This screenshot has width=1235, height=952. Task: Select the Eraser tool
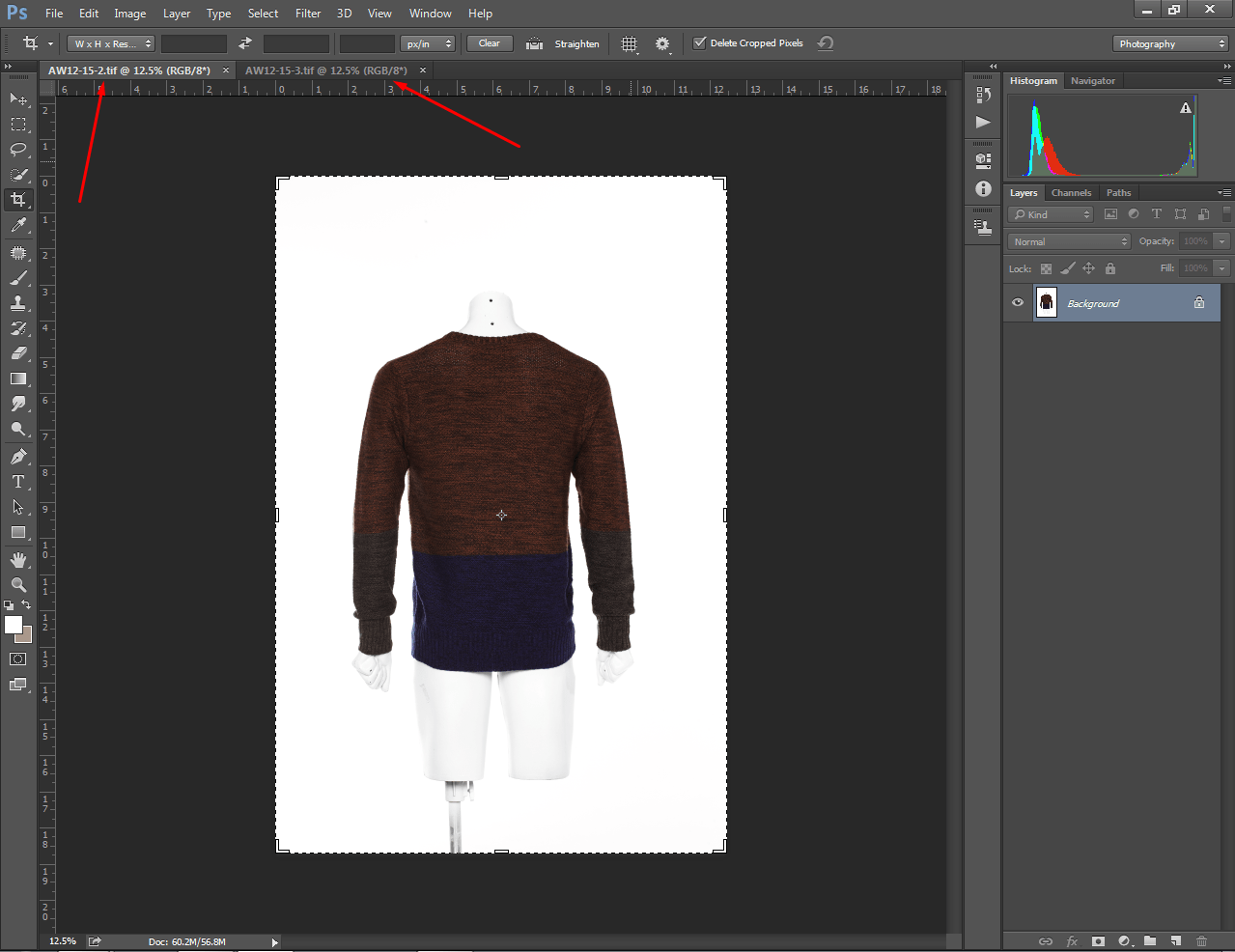coord(18,353)
